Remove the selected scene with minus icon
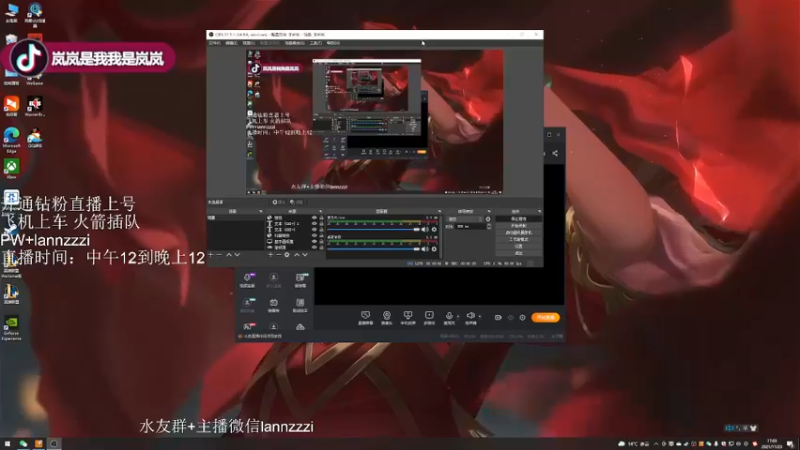The height and width of the screenshot is (450, 800). (219, 255)
